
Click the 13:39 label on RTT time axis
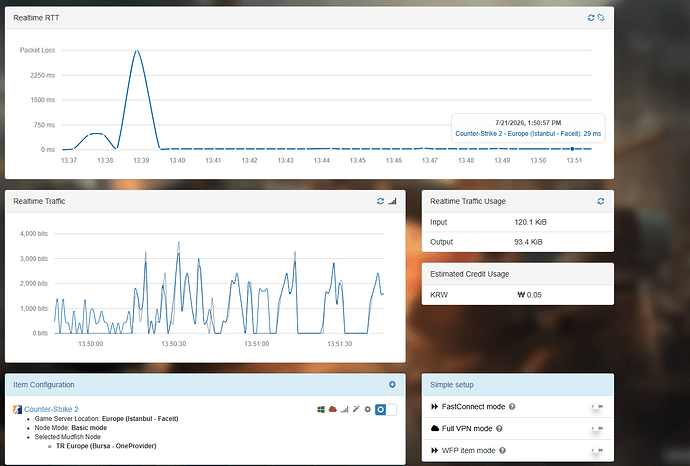(141, 161)
